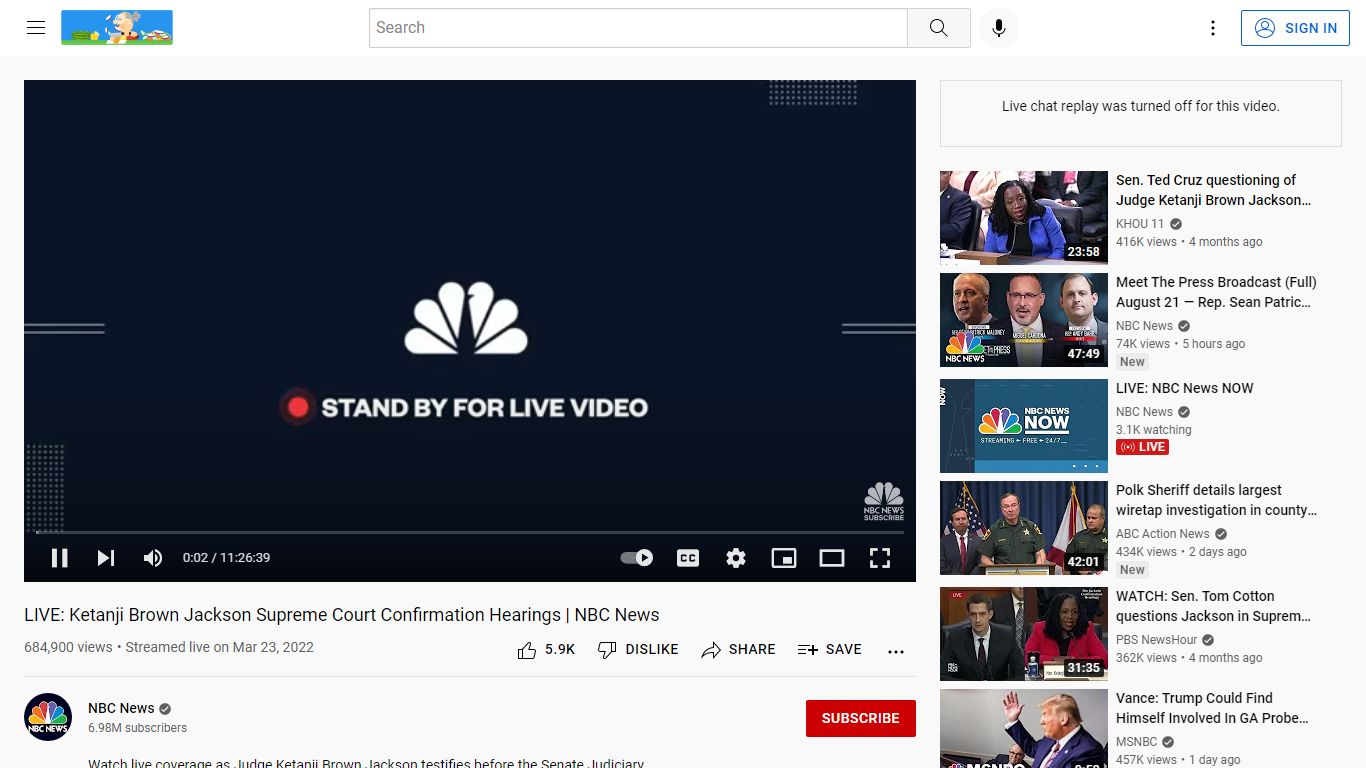This screenshot has width=1366, height=768.
Task: Click the red SUBSCRIBE button
Action: 861,718
